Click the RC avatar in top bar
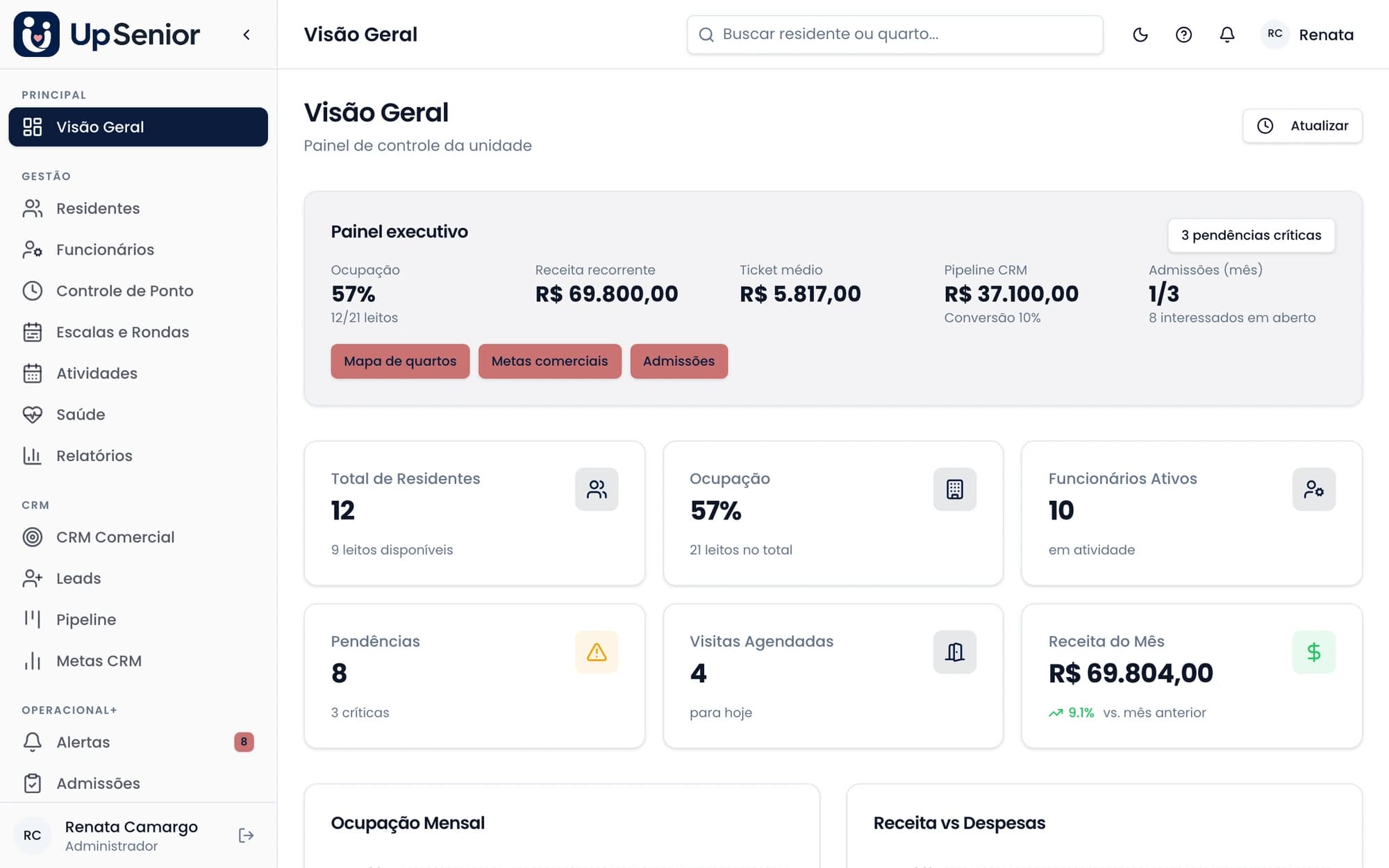 pos(1275,34)
